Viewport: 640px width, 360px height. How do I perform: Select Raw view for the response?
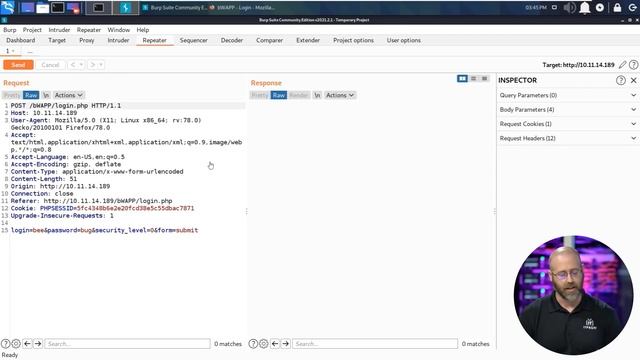point(279,95)
